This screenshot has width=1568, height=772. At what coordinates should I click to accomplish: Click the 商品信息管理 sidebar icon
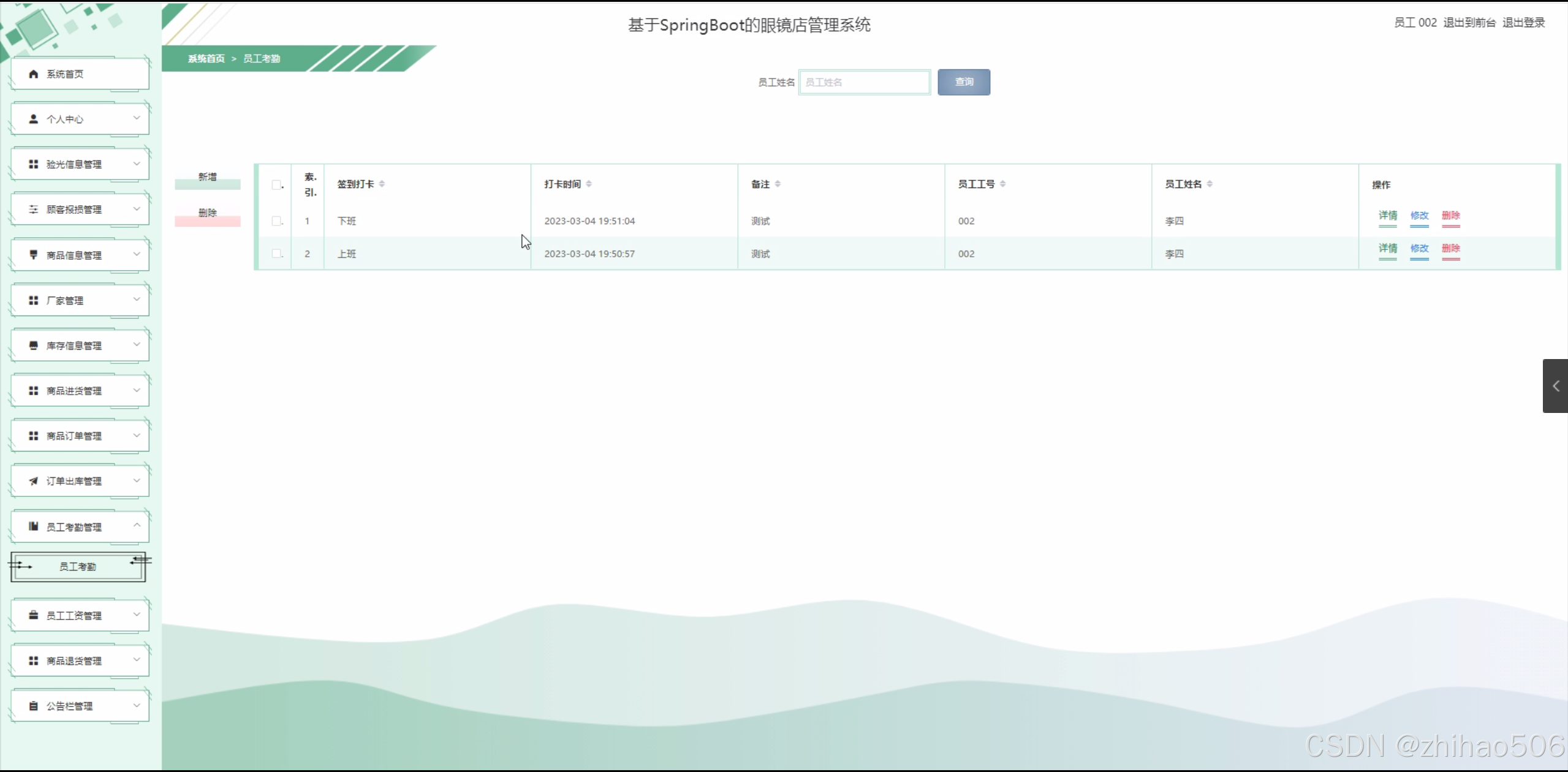(33, 254)
